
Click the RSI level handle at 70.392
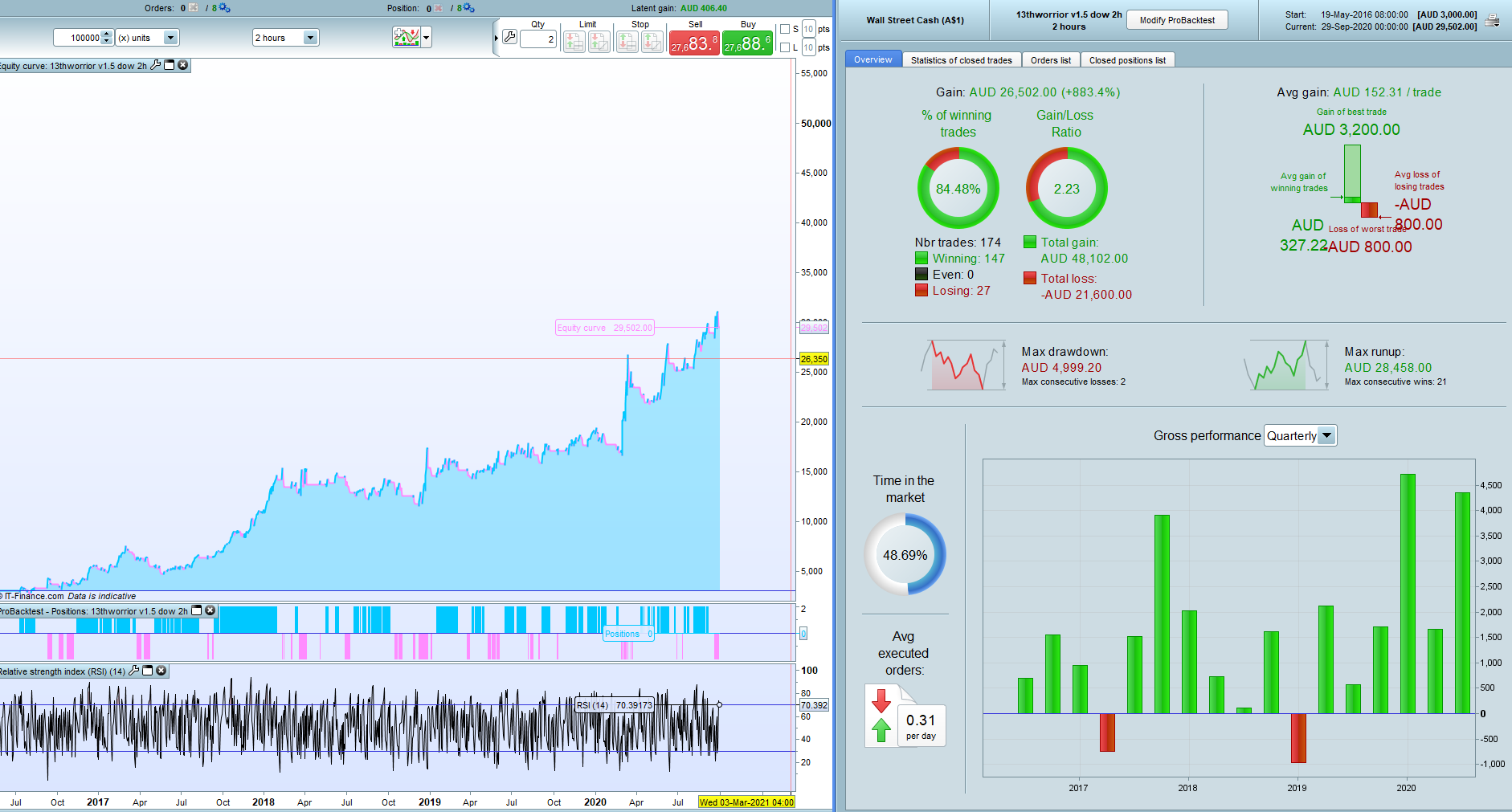(719, 705)
